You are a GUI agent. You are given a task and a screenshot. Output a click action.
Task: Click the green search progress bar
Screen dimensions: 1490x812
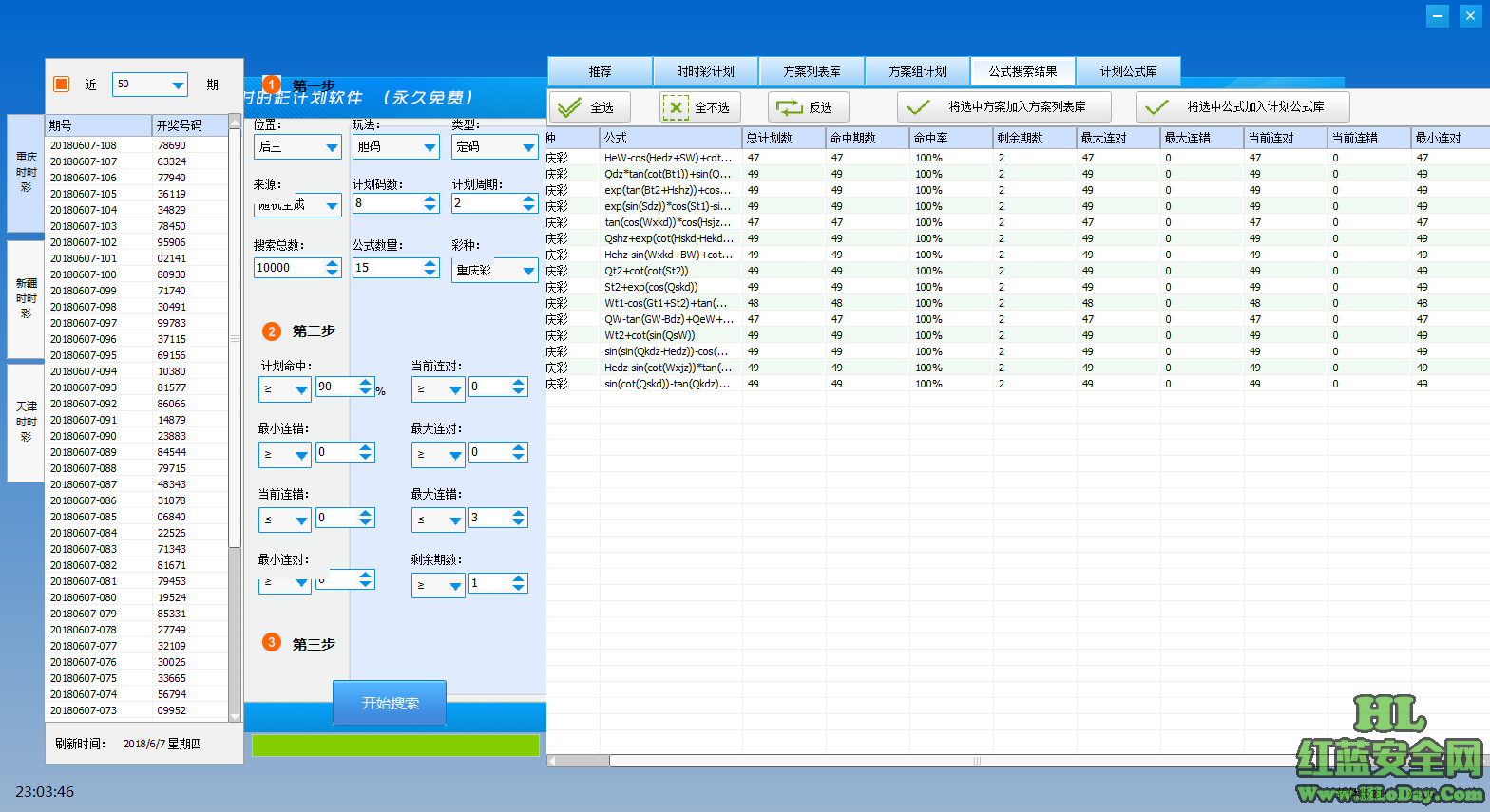click(395, 745)
